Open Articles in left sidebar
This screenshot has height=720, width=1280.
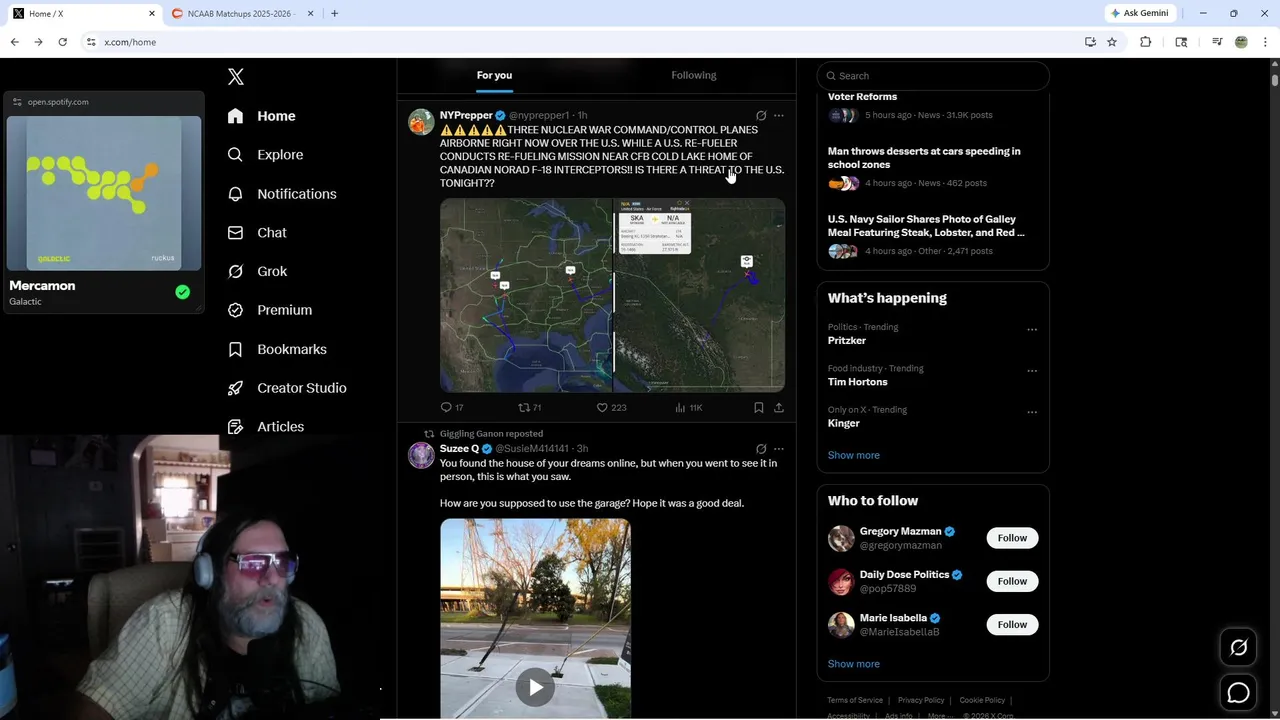[266, 426]
